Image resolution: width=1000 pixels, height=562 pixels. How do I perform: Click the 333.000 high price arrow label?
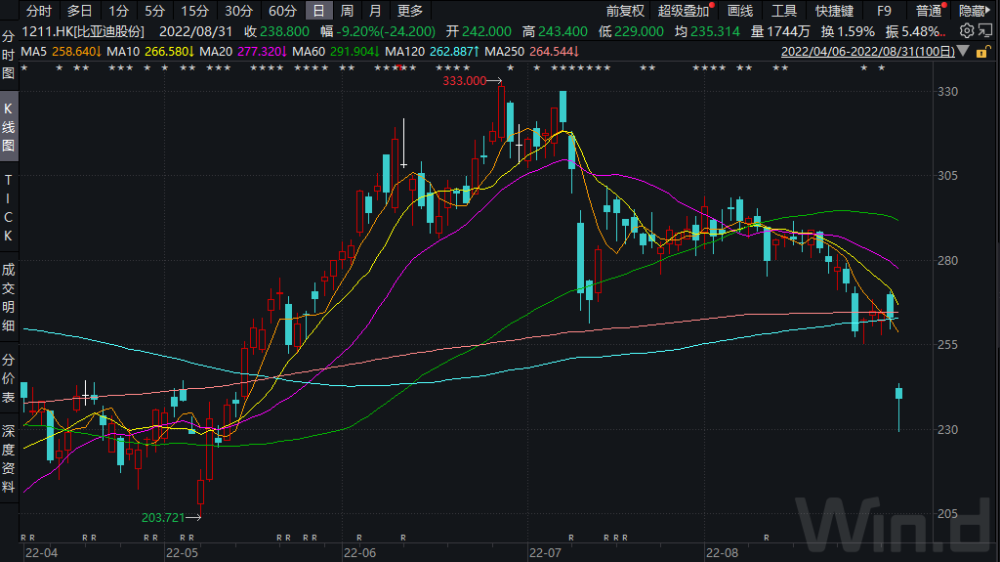[468, 80]
